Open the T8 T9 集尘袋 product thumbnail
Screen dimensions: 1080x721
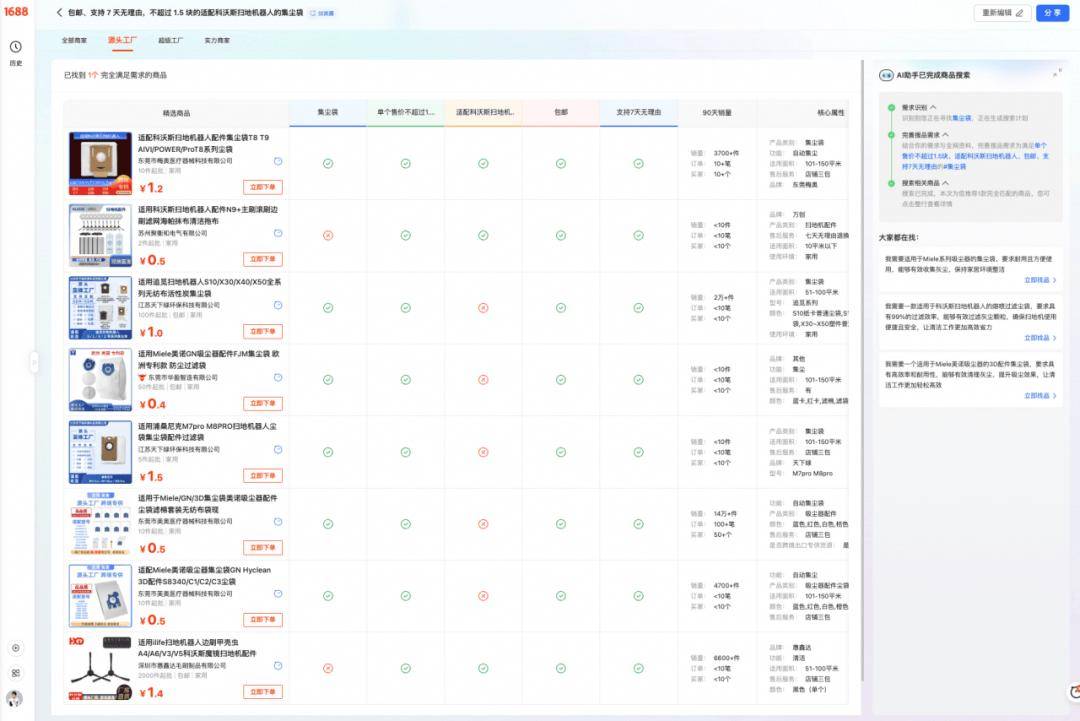[100, 163]
